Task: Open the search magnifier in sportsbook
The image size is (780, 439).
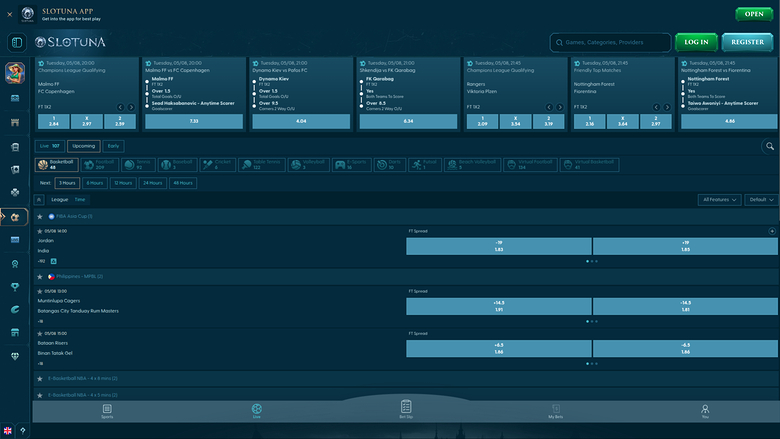Action: tap(769, 146)
